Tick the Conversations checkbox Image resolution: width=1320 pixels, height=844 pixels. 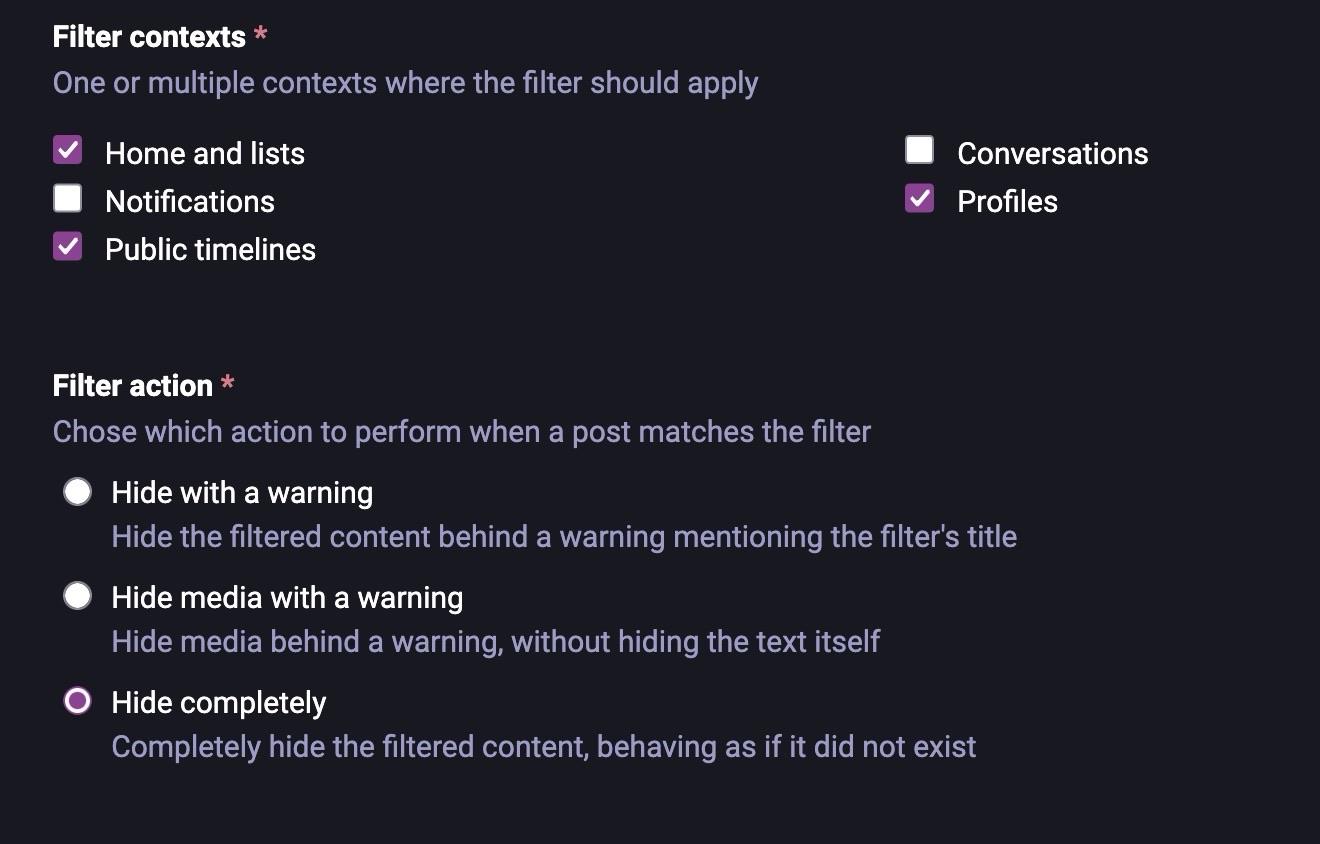tap(920, 151)
